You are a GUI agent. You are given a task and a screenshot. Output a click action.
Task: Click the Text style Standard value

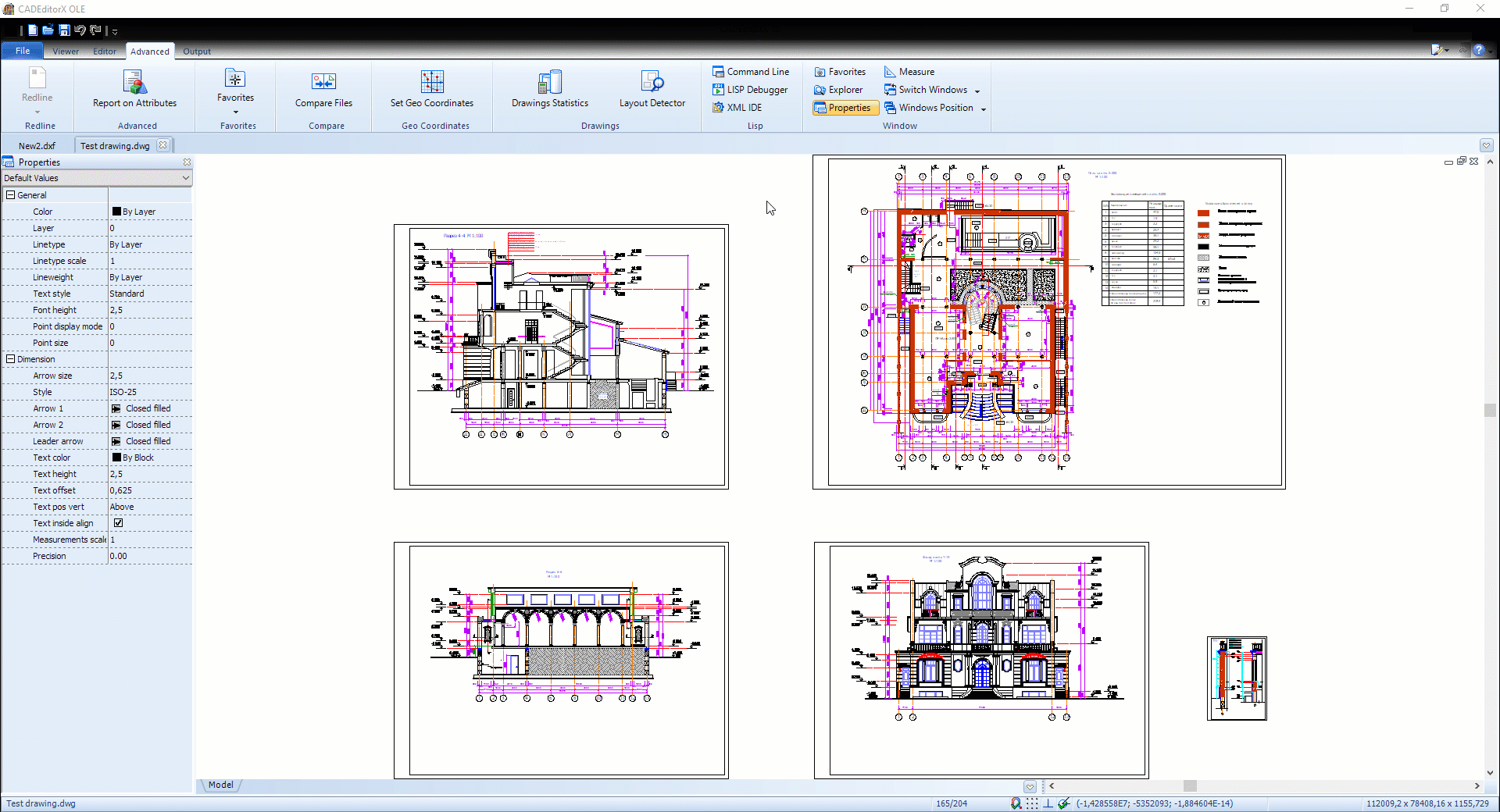coord(150,294)
